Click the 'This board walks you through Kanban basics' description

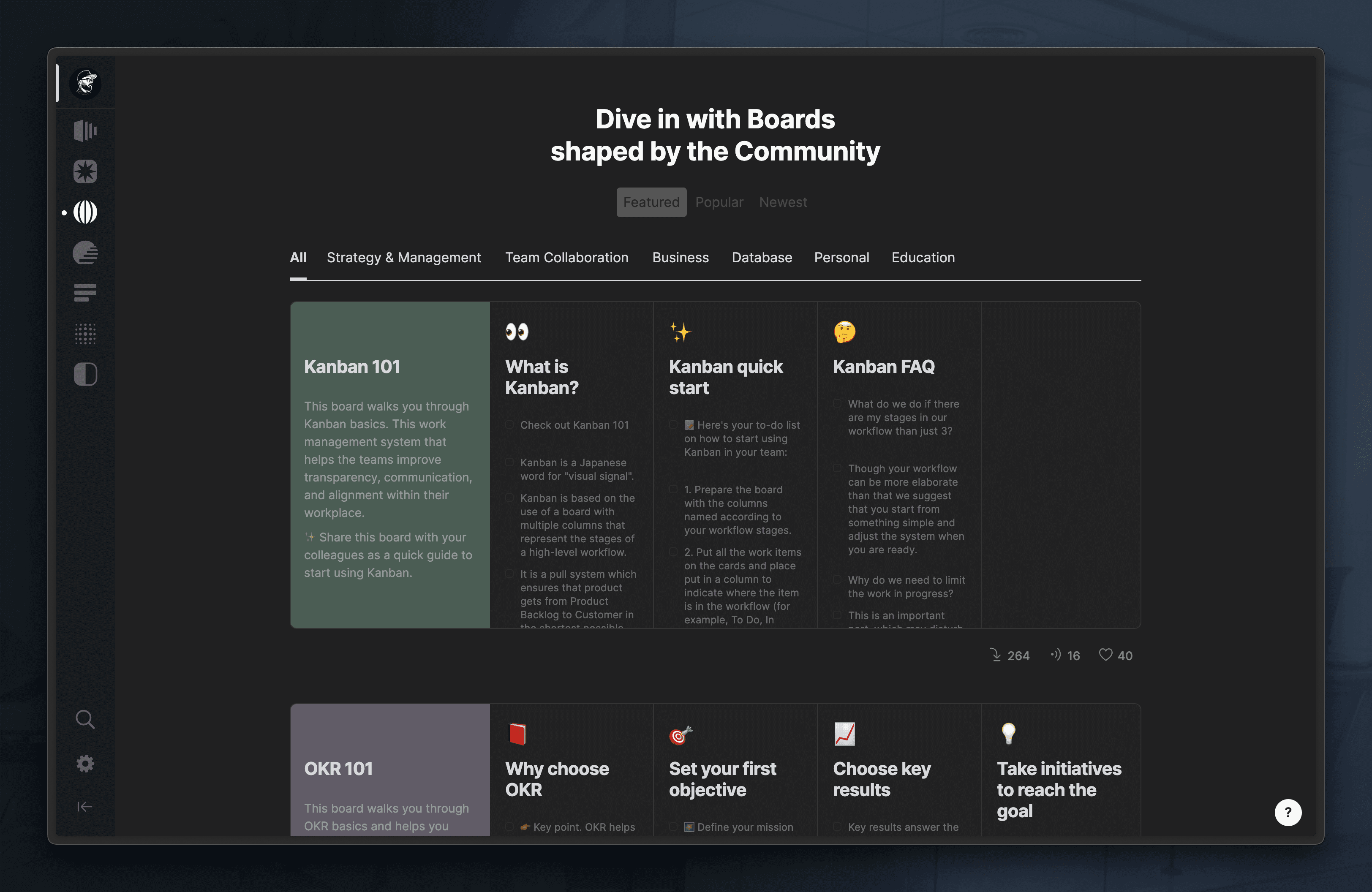click(x=388, y=459)
